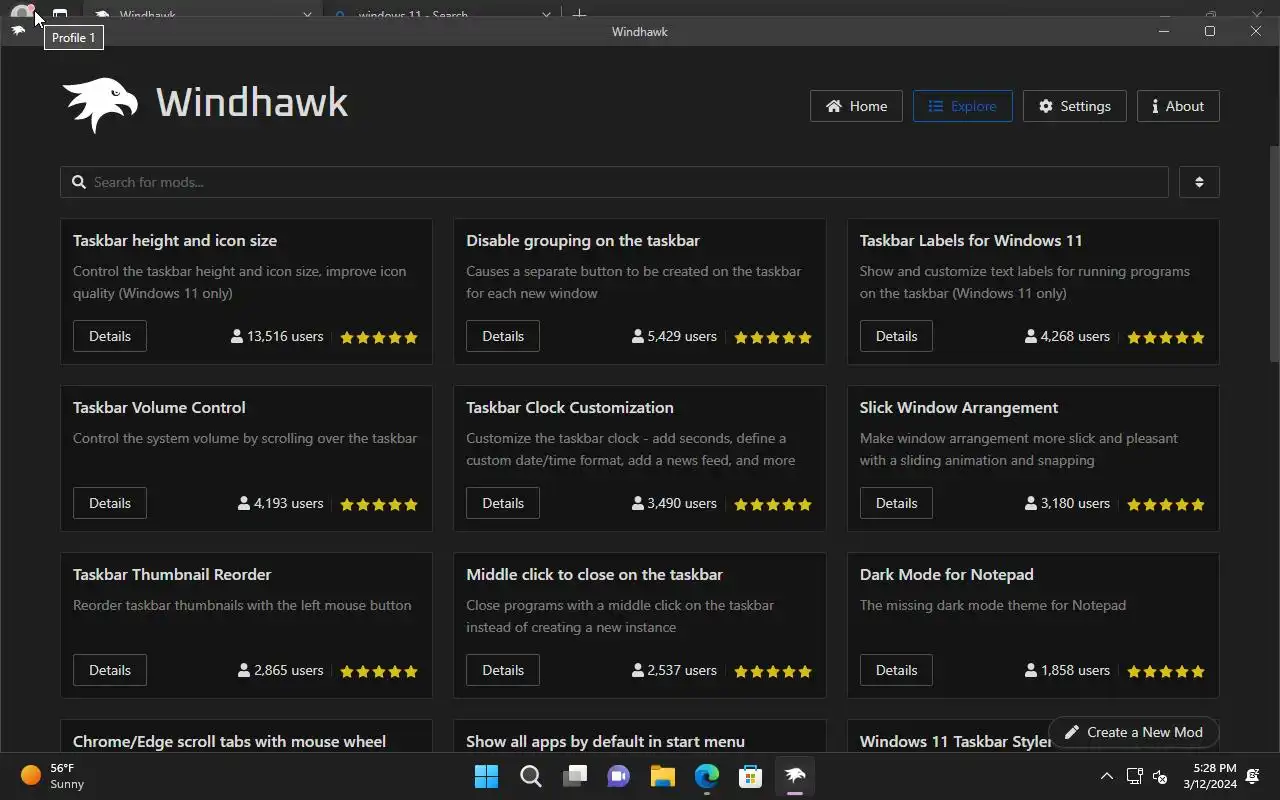This screenshot has height=800, width=1280.
Task: Show hidden system tray icons
Action: [1106, 776]
